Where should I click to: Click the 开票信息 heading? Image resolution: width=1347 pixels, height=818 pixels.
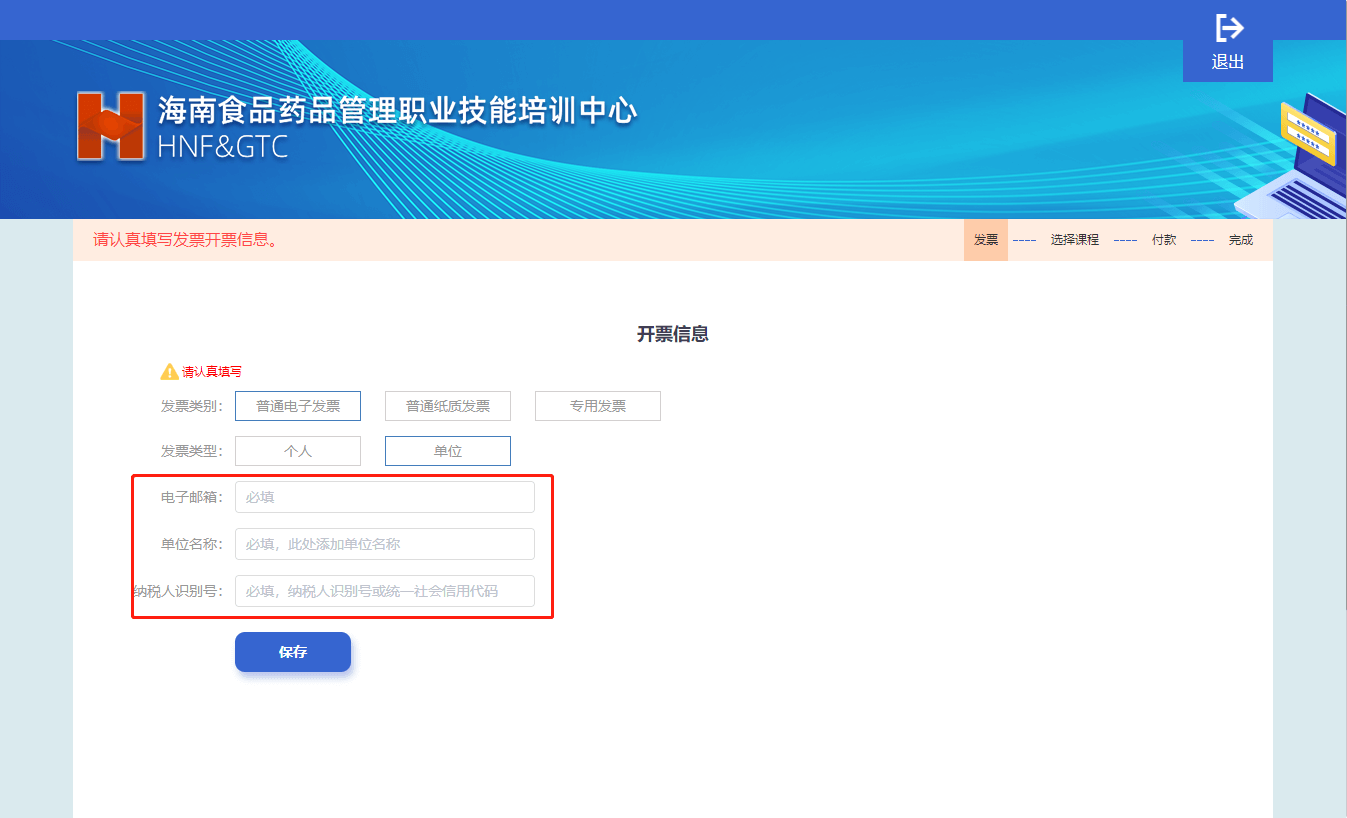coord(673,334)
